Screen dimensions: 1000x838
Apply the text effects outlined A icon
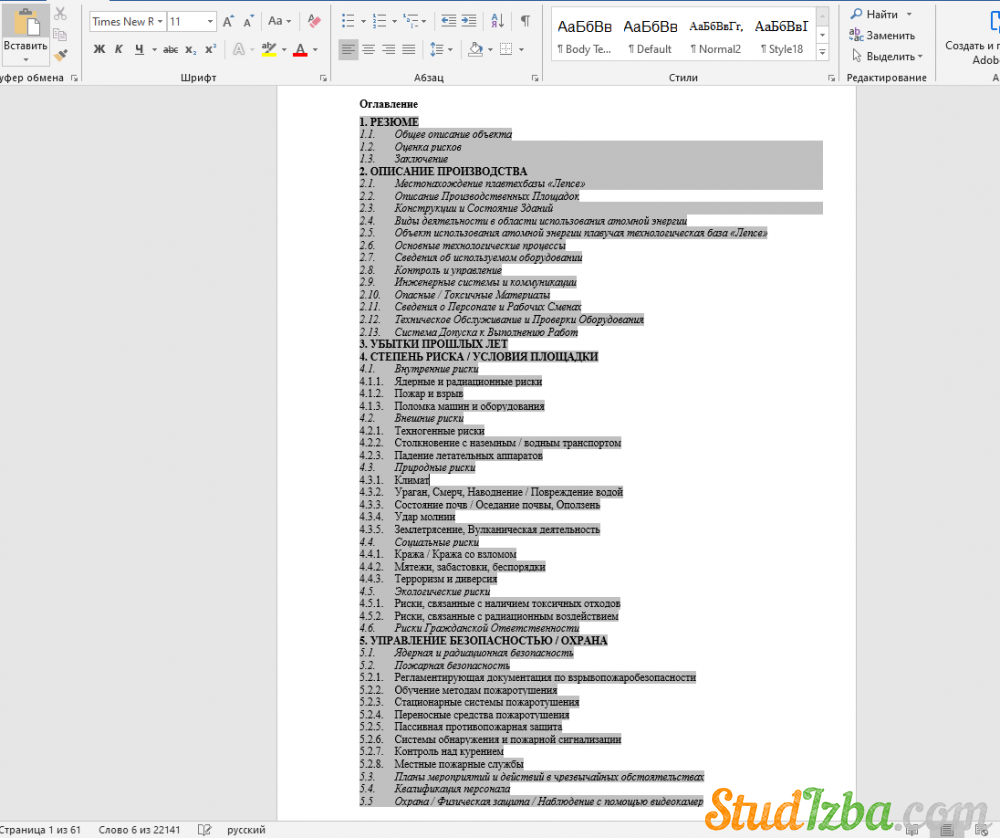[x=239, y=49]
